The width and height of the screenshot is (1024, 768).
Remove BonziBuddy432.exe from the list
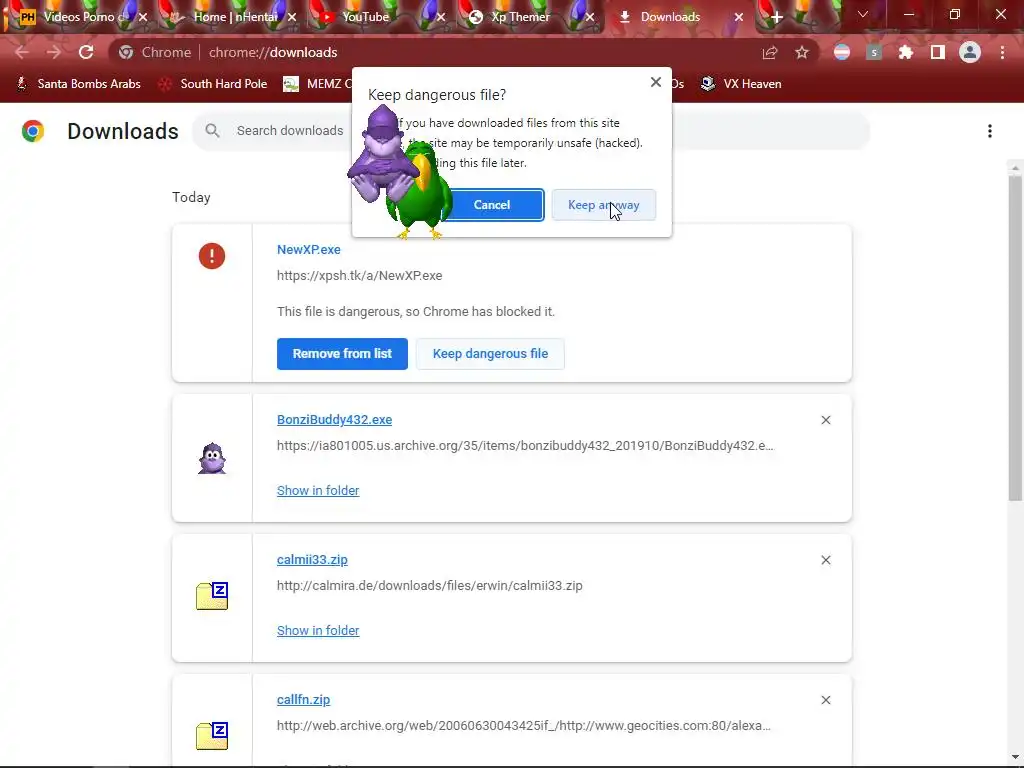(x=825, y=420)
